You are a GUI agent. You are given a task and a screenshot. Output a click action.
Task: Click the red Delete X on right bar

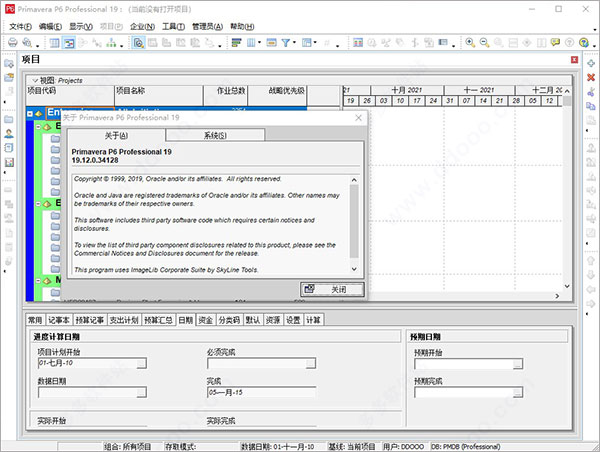coord(591,77)
